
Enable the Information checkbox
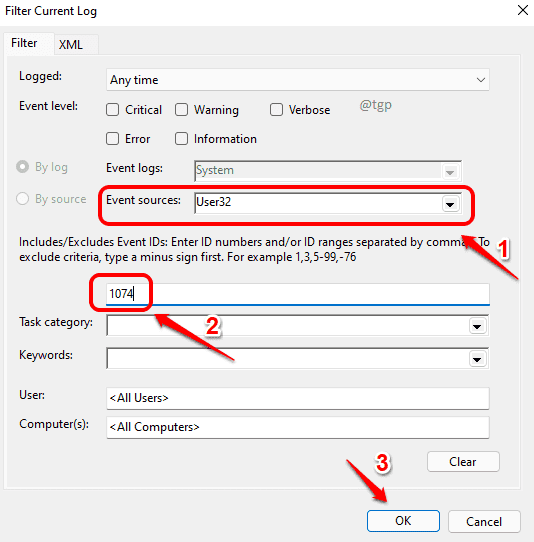[181, 139]
